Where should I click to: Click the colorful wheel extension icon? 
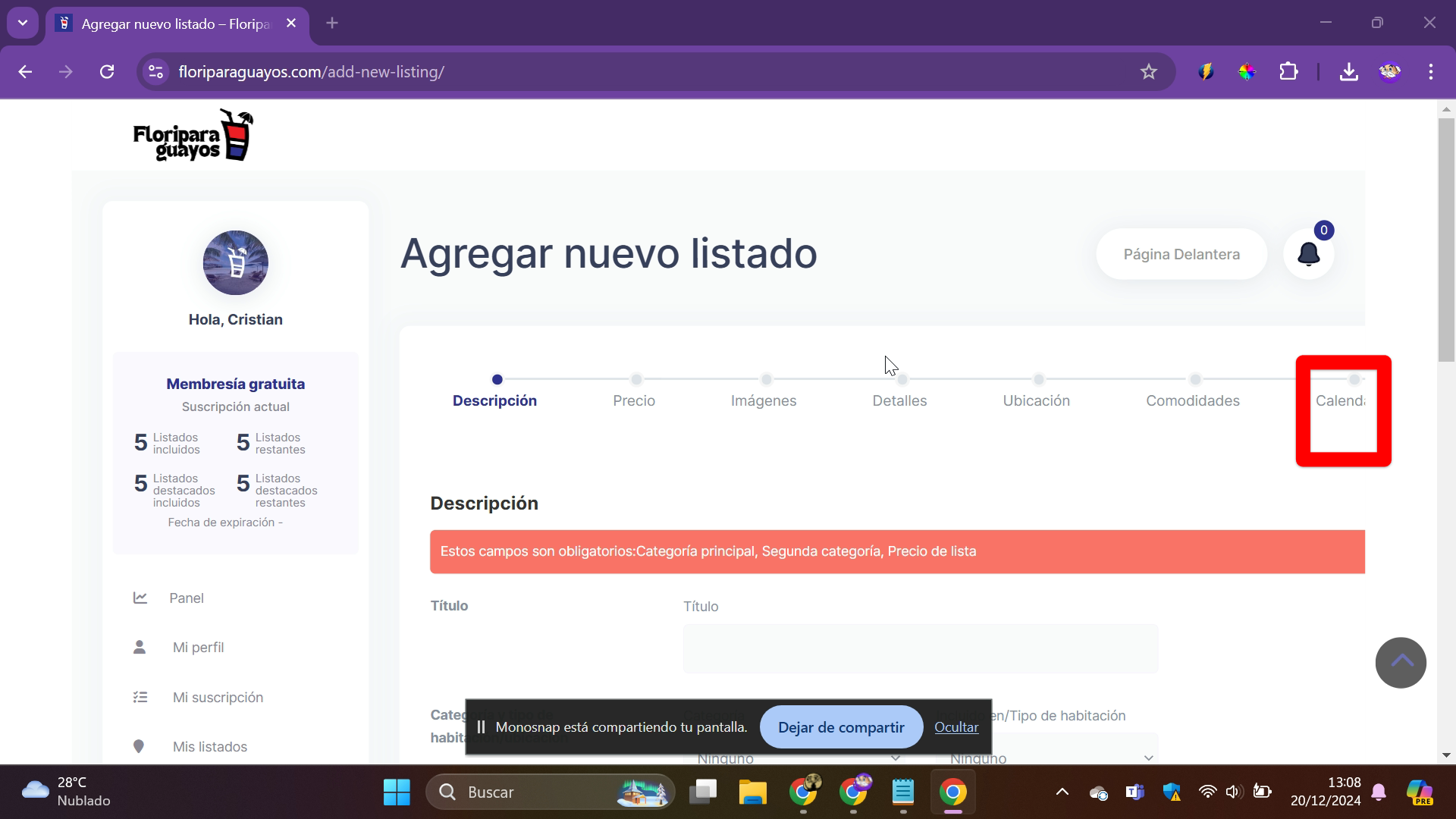pos(1247,72)
